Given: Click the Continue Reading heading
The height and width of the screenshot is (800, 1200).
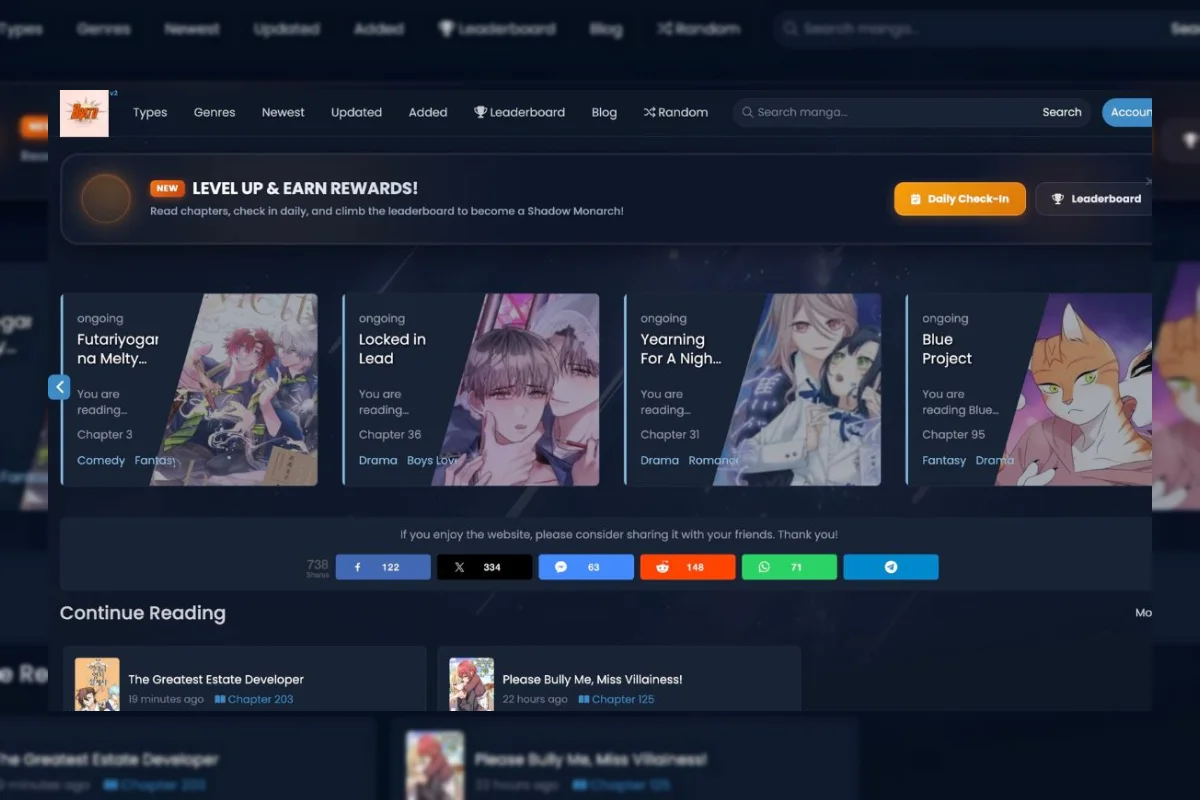Looking at the screenshot, I should coord(143,613).
